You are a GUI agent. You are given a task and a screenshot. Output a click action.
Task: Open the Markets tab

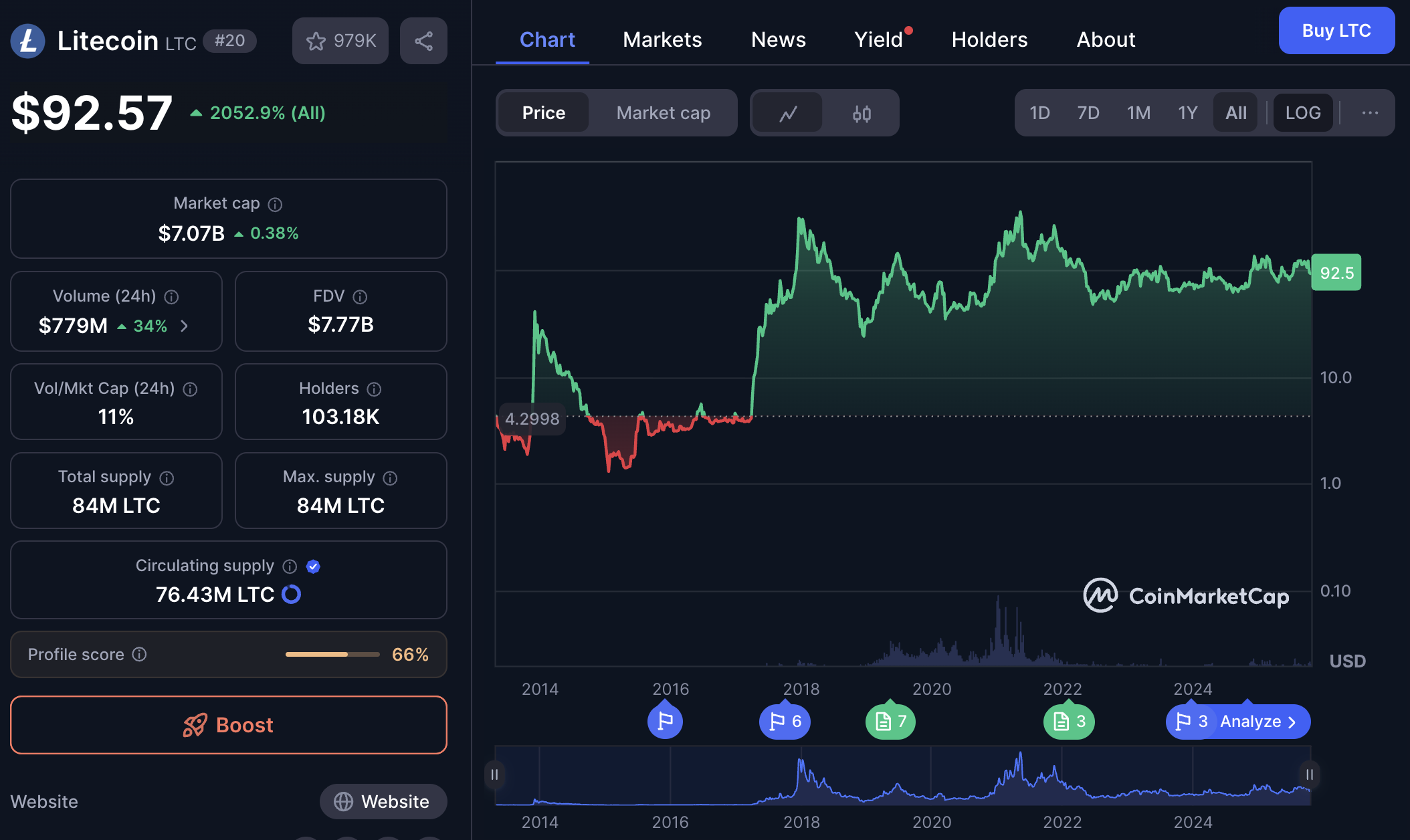[x=662, y=39]
